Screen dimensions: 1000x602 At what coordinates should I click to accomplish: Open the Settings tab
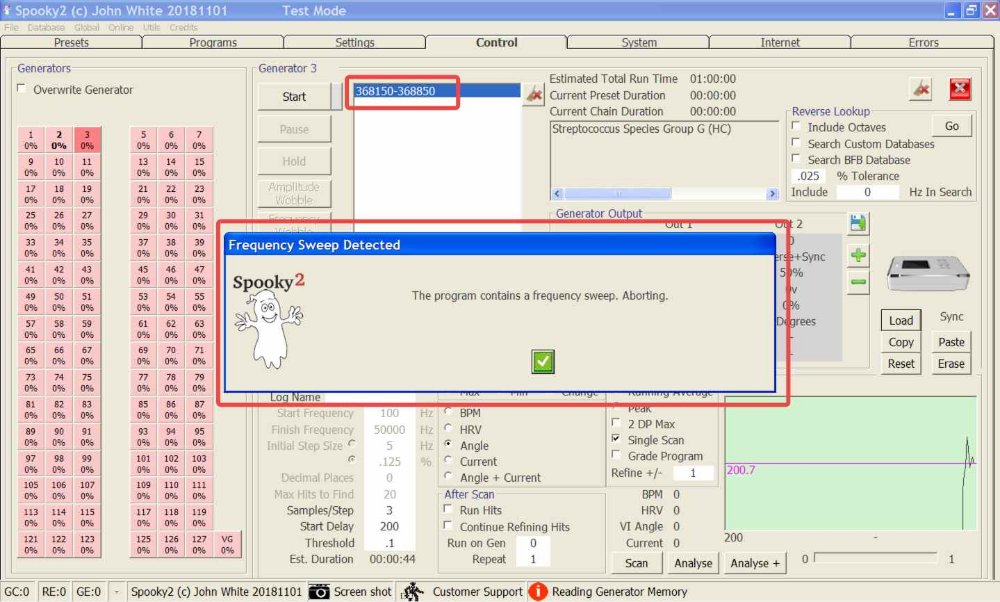pyautogui.click(x=355, y=42)
